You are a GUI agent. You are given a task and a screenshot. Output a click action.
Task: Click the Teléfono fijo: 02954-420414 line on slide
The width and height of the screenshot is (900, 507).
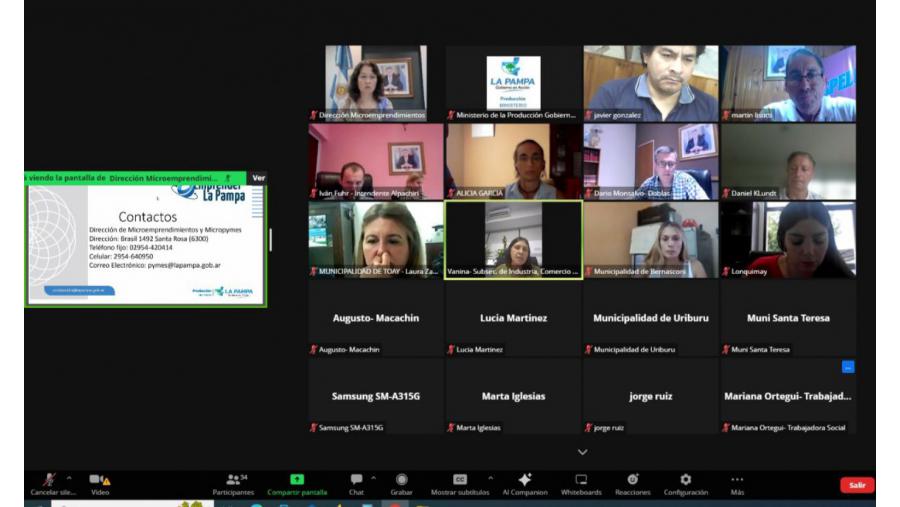pos(130,247)
